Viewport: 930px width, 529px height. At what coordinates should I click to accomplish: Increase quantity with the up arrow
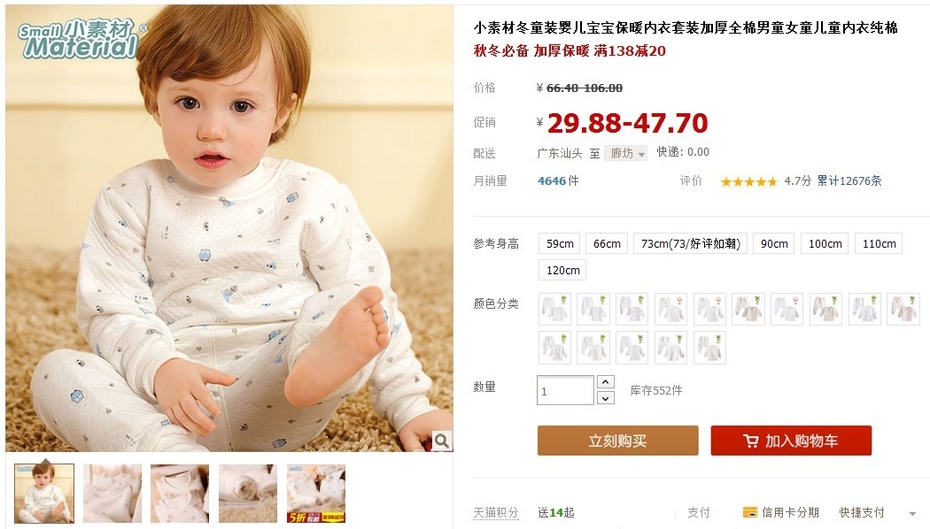point(605,381)
